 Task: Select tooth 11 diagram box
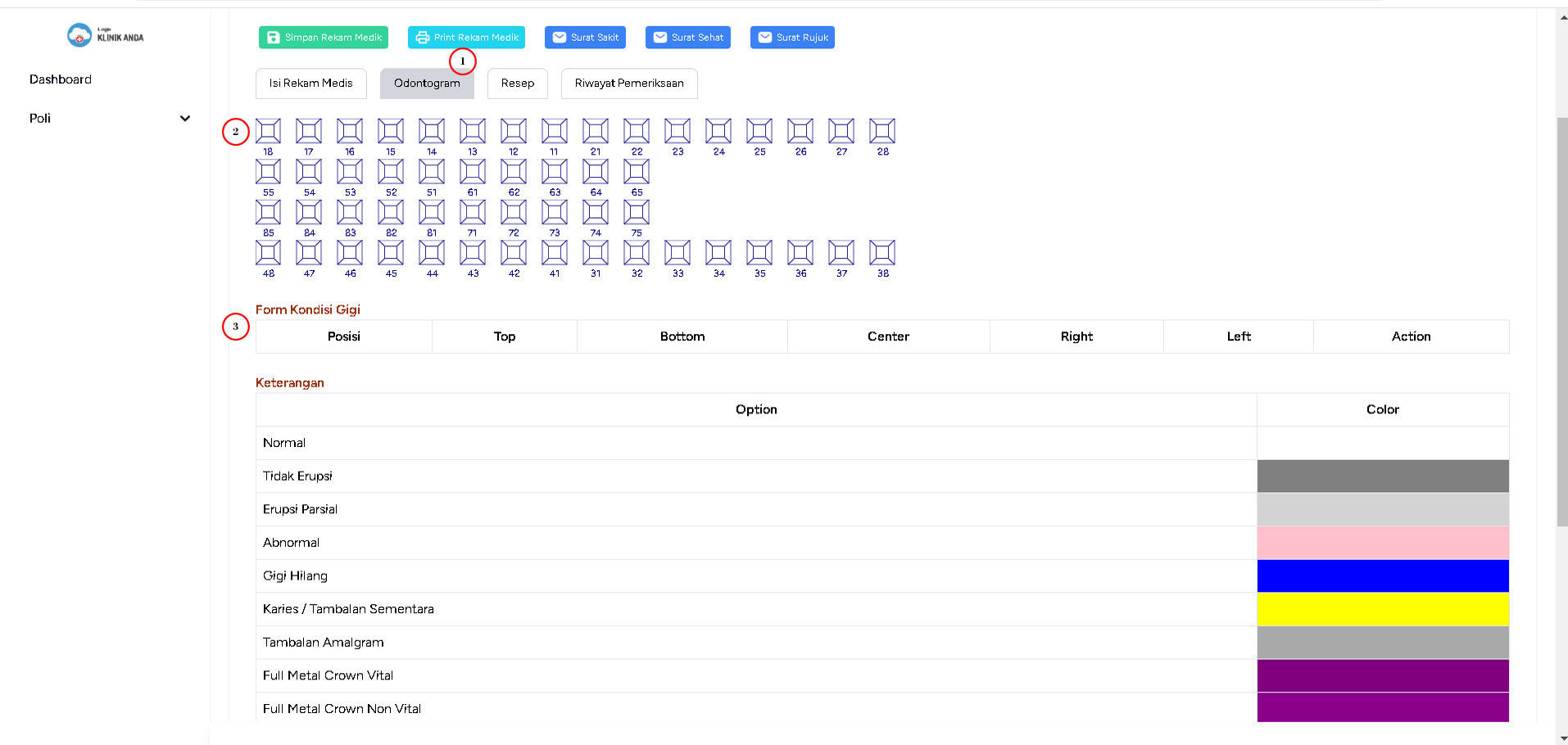555,131
